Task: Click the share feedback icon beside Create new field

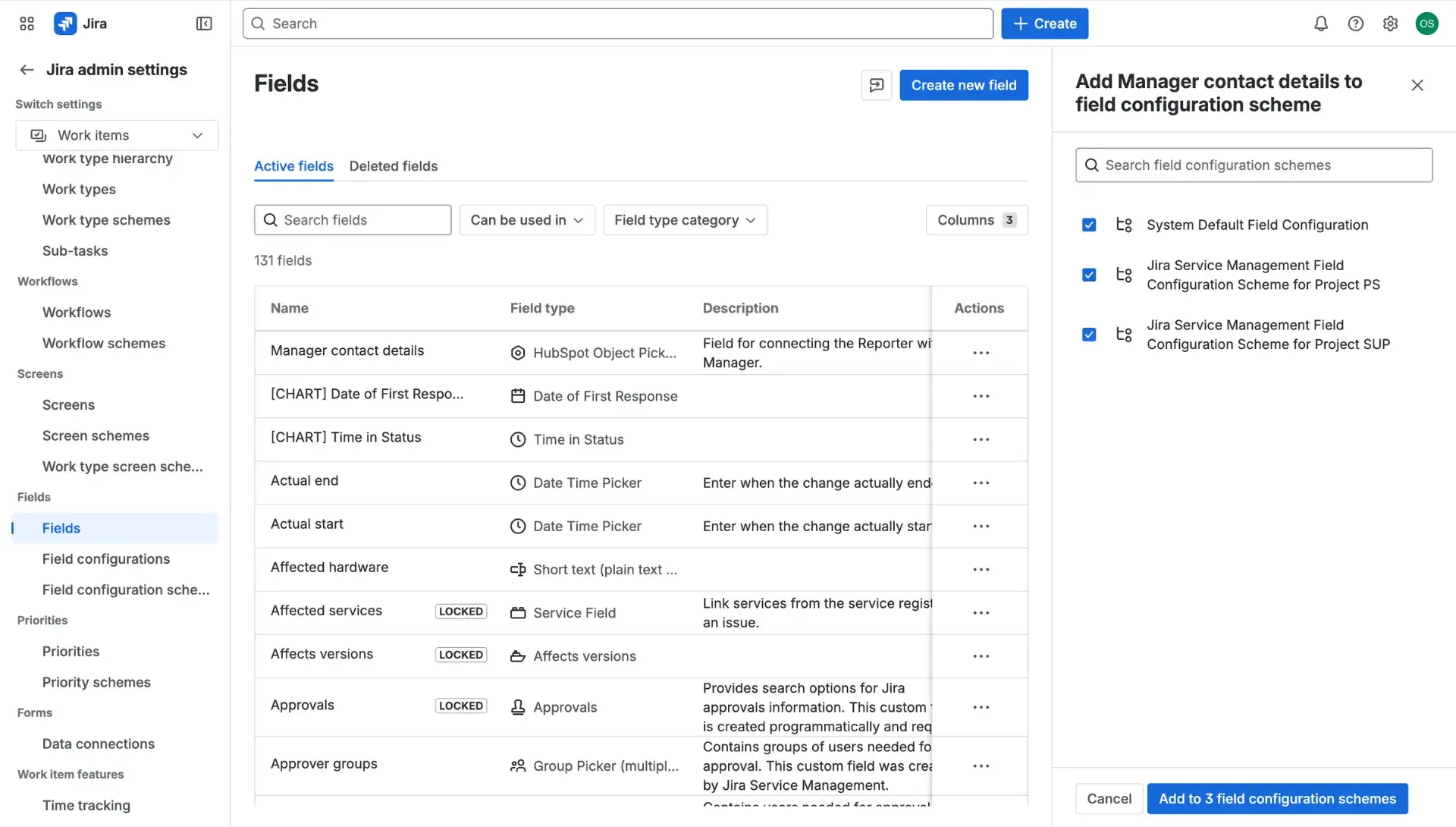Action: point(876,85)
